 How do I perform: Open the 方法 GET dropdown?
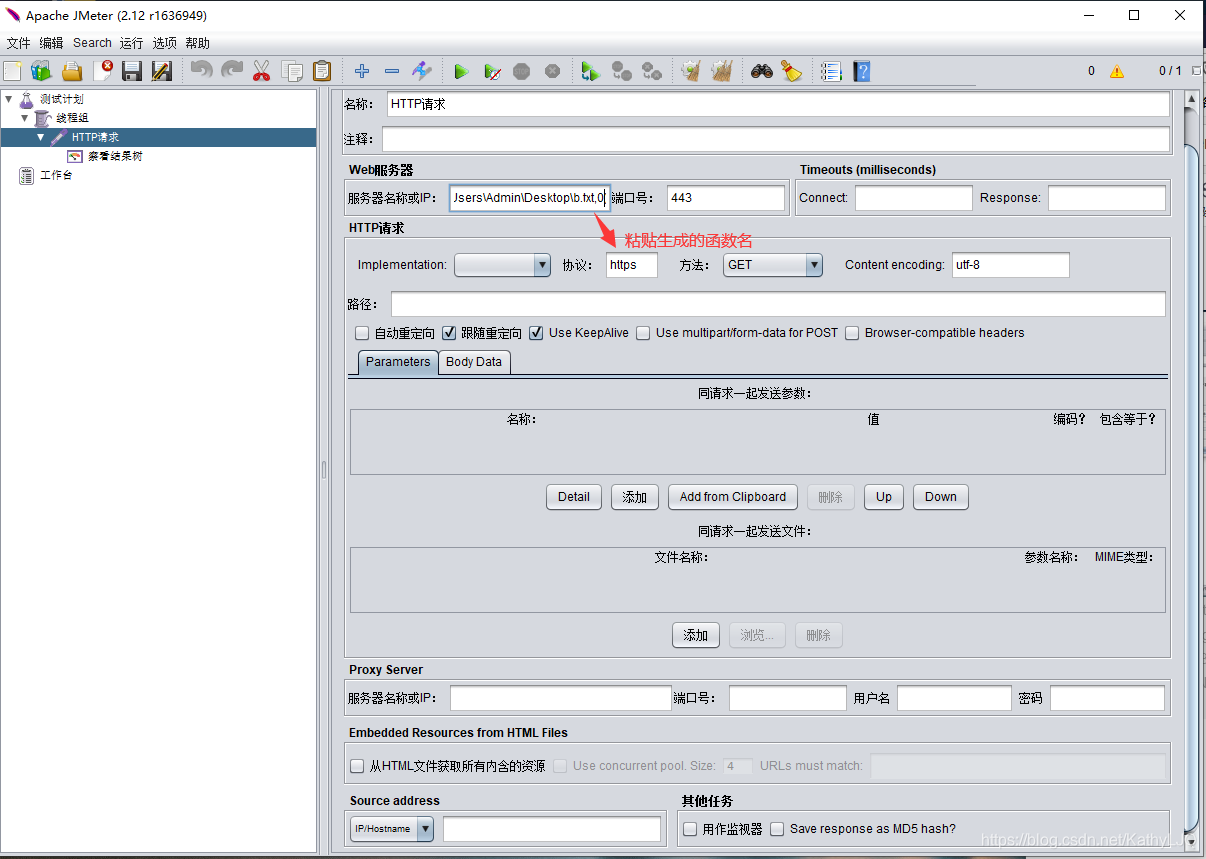[x=773, y=265]
